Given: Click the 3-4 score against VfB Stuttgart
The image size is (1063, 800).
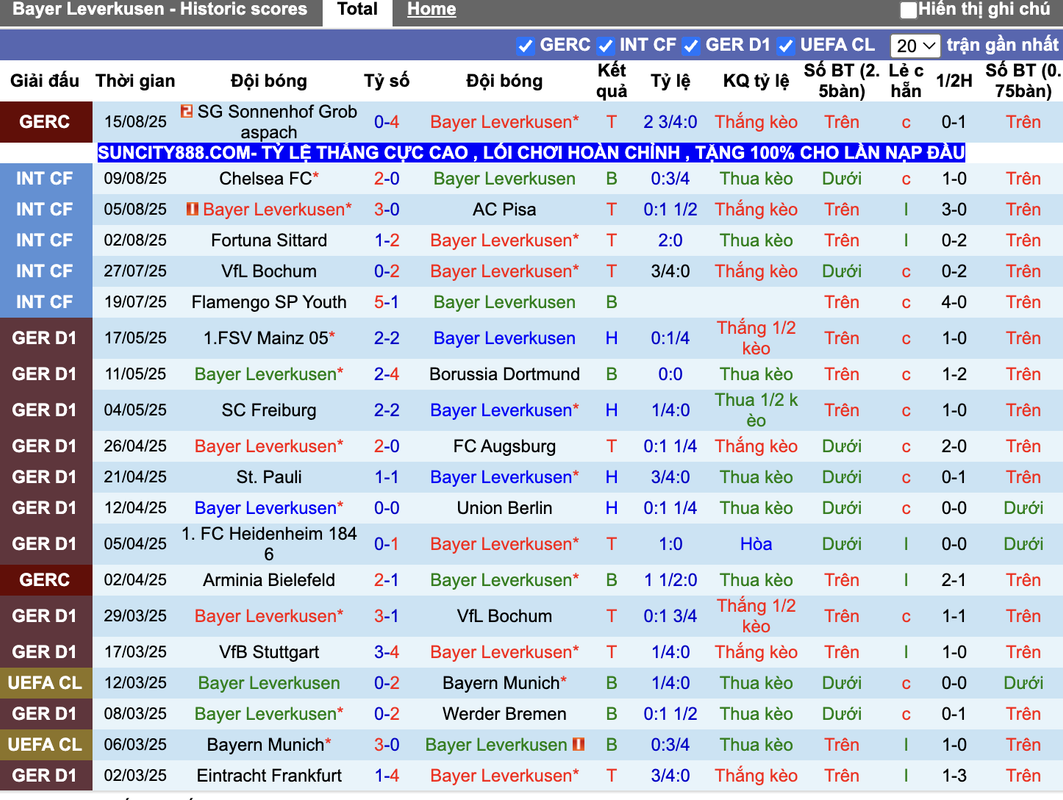Looking at the screenshot, I should point(386,652).
